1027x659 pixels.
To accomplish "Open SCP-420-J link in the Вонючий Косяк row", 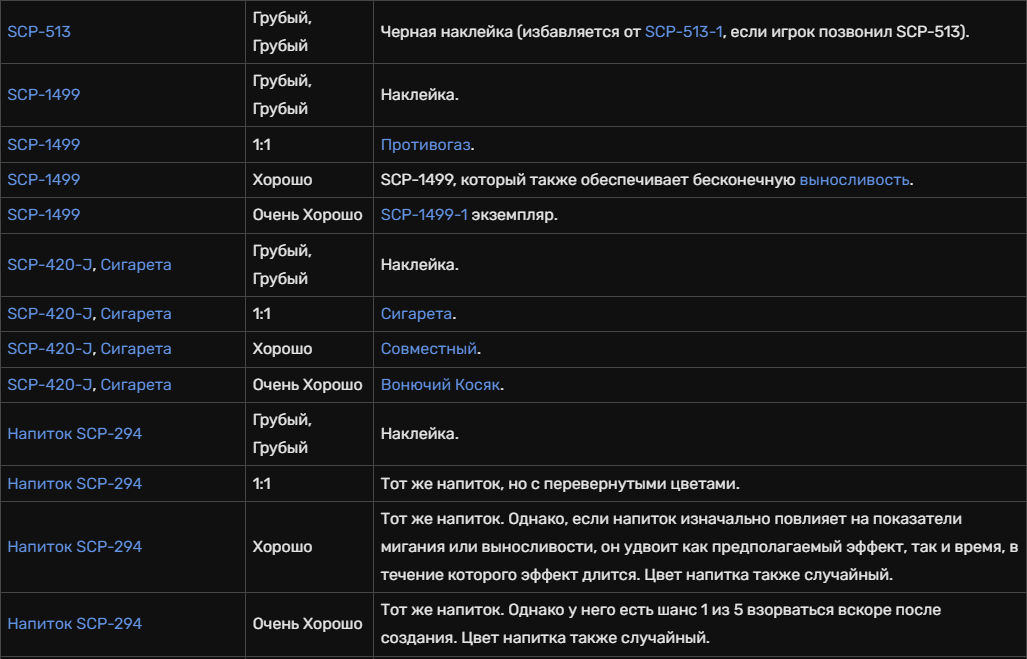I will click(49, 385).
